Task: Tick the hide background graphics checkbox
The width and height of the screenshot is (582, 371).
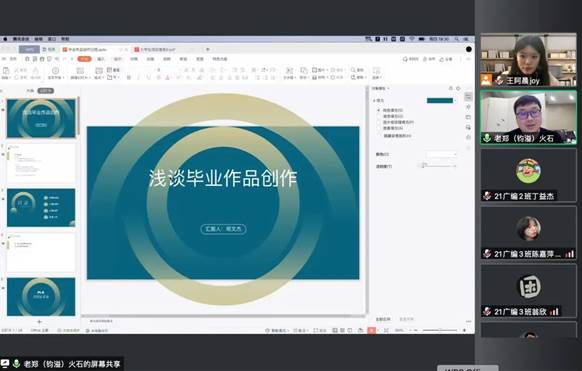Action: 379,136
